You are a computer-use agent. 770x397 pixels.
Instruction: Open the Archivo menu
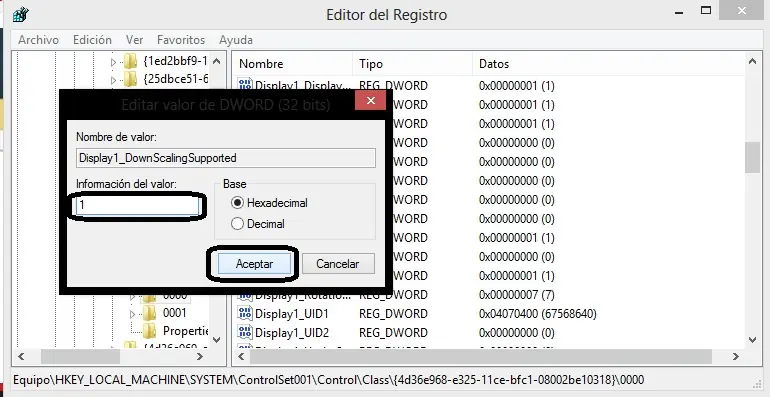[38, 40]
